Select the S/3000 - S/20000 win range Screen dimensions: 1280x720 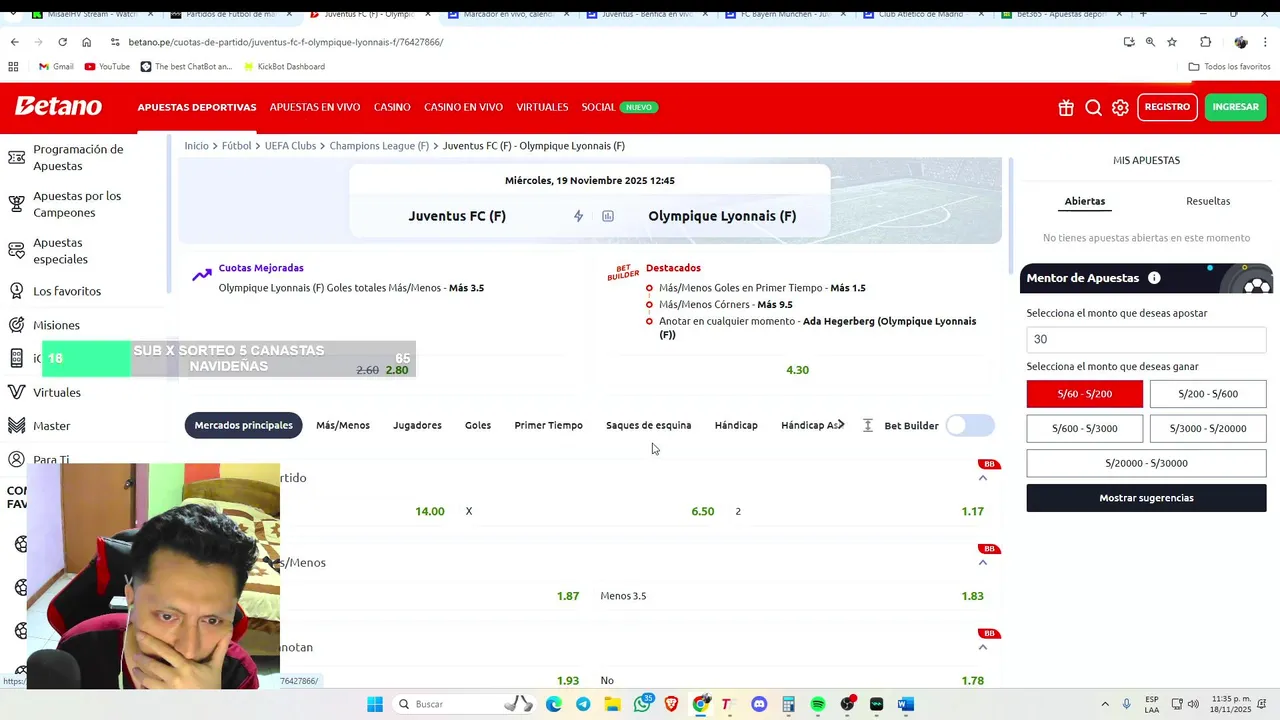pos(1208,428)
